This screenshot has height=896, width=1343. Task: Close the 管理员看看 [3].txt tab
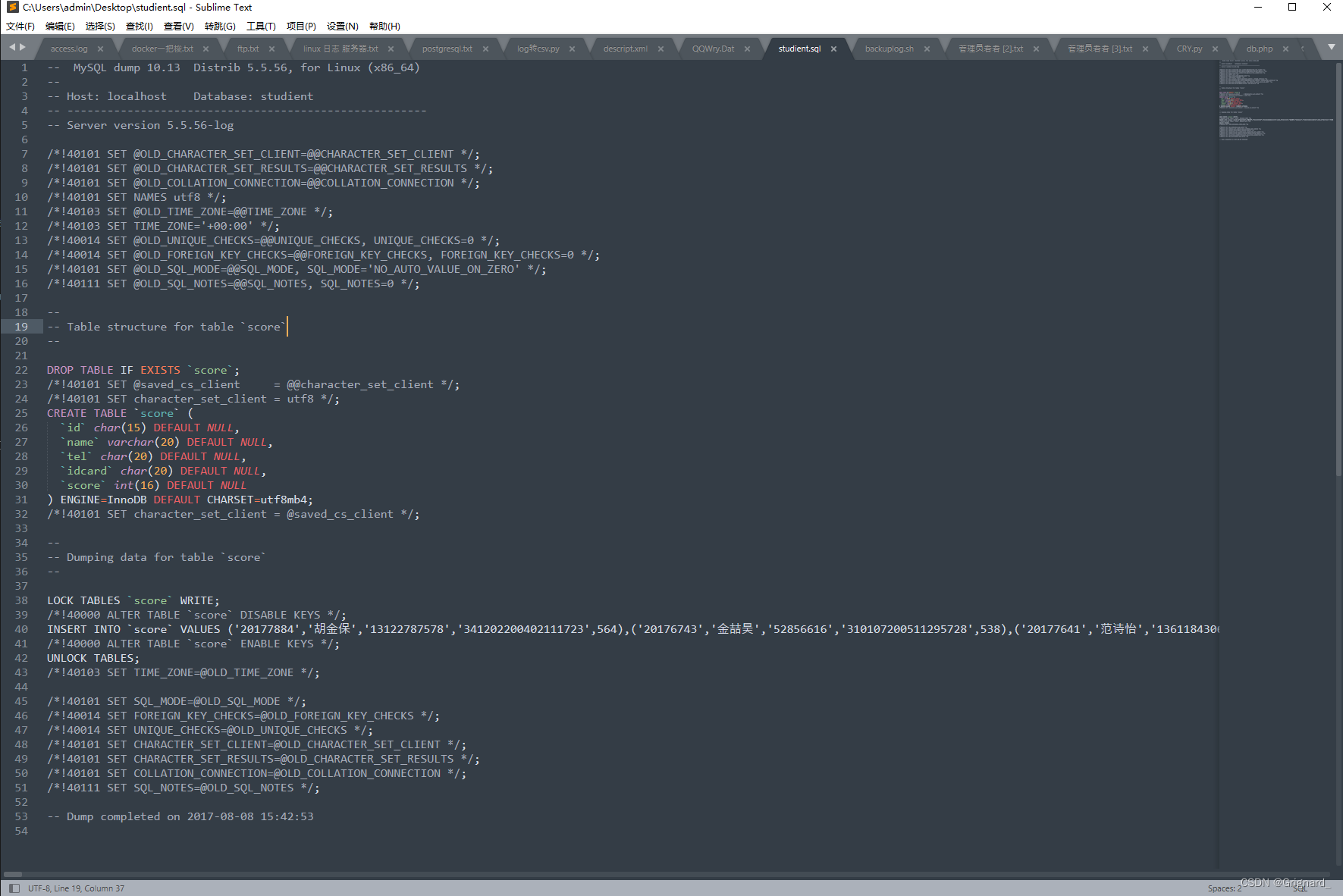(x=1145, y=49)
